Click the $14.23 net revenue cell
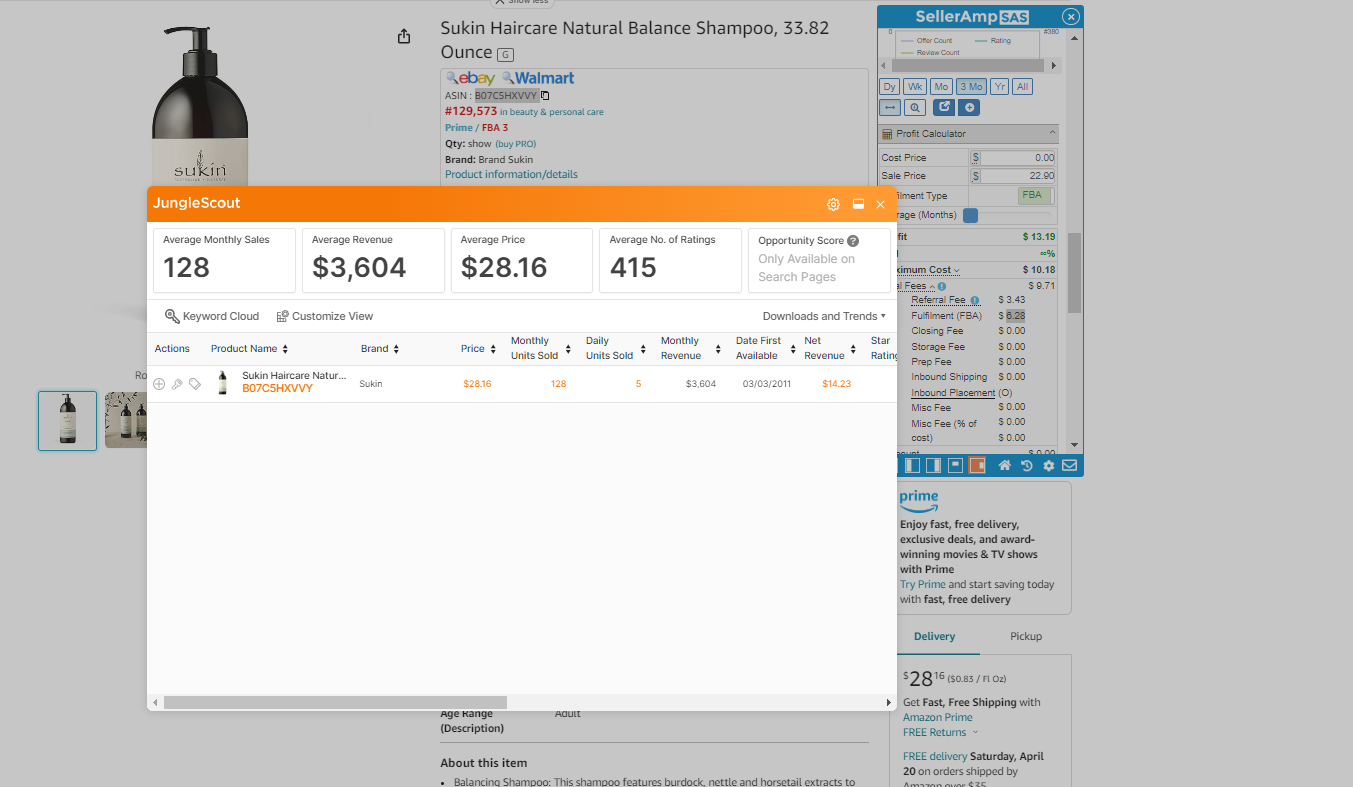Viewport: 1353px width, 787px height. (x=836, y=384)
